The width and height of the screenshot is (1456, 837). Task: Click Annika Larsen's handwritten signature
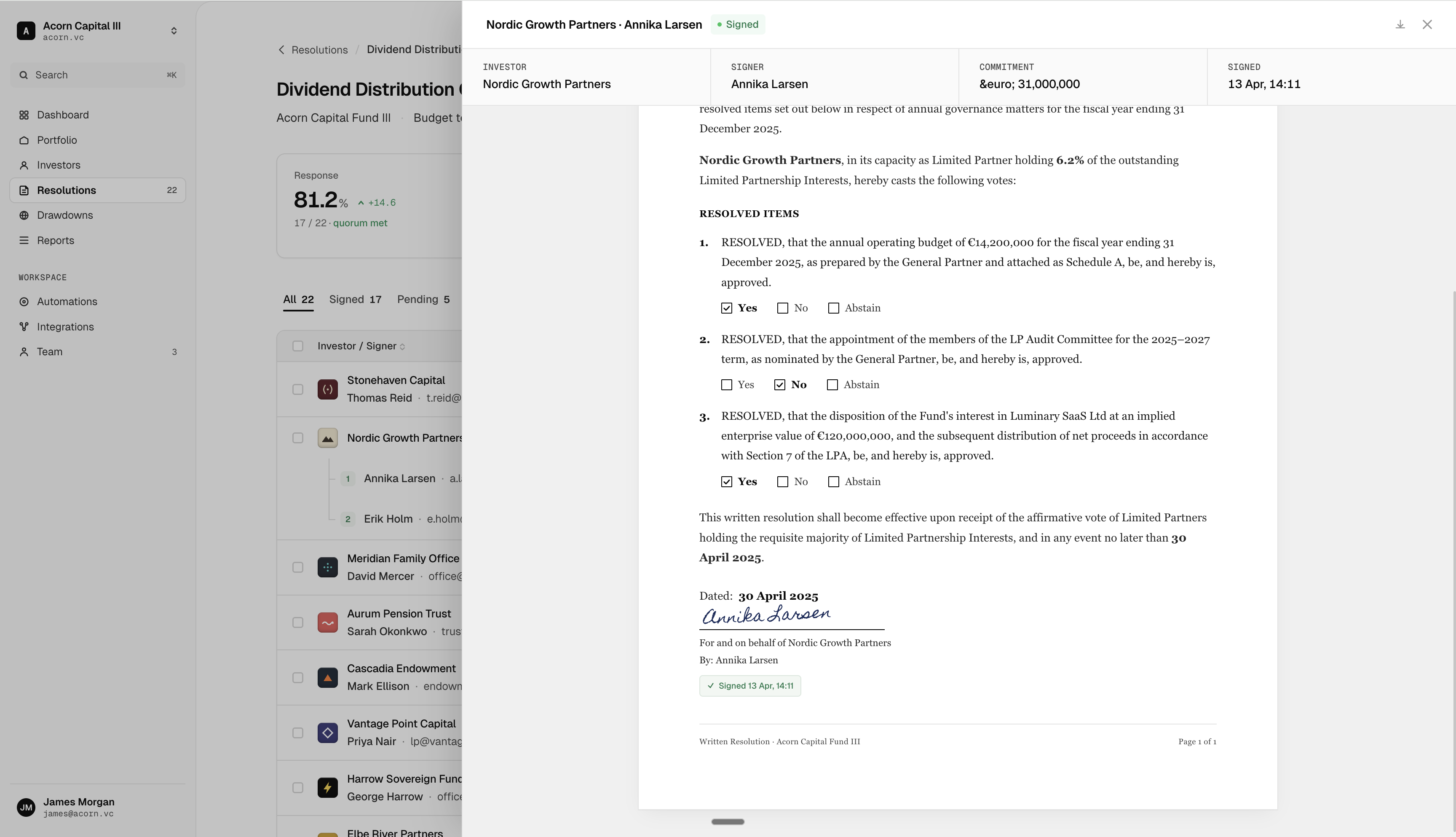766,614
